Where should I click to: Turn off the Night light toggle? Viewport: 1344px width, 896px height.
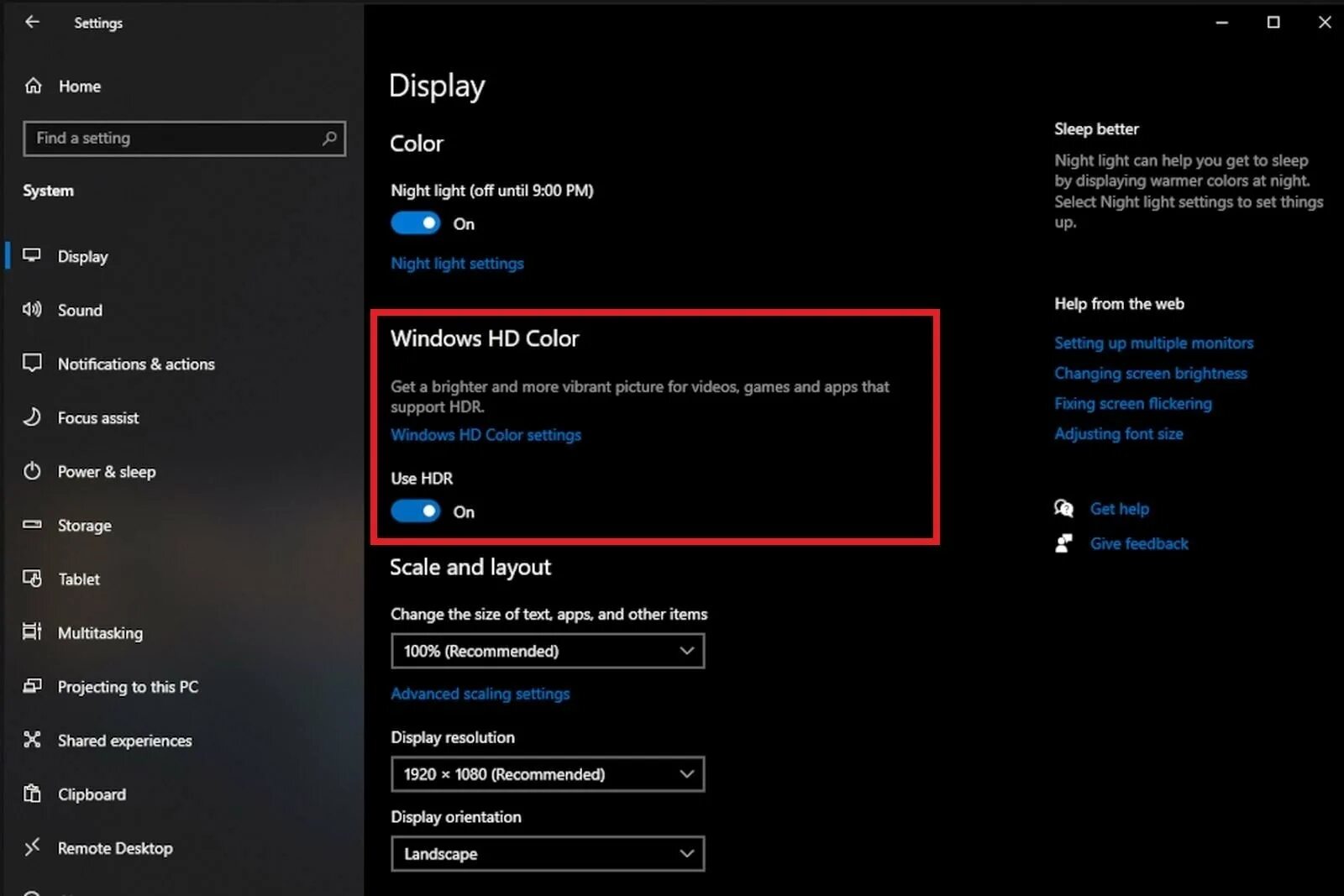click(415, 223)
